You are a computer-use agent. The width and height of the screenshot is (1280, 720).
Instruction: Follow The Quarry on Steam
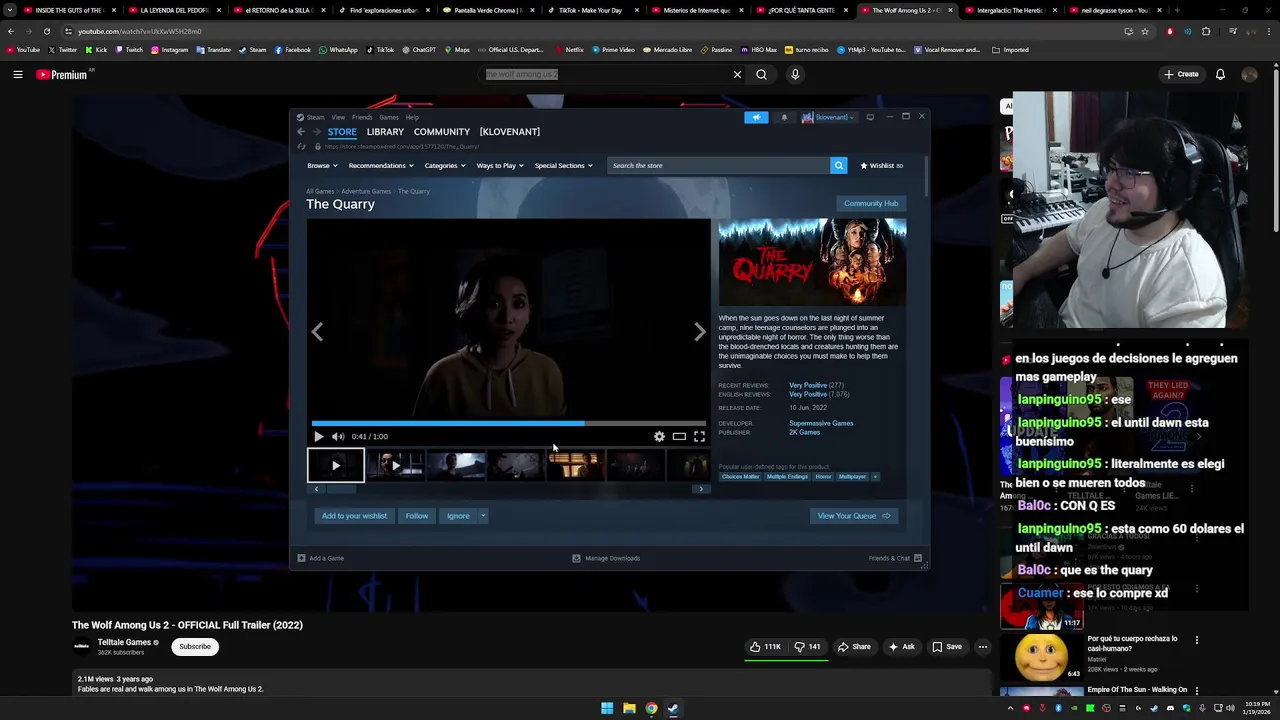(417, 516)
